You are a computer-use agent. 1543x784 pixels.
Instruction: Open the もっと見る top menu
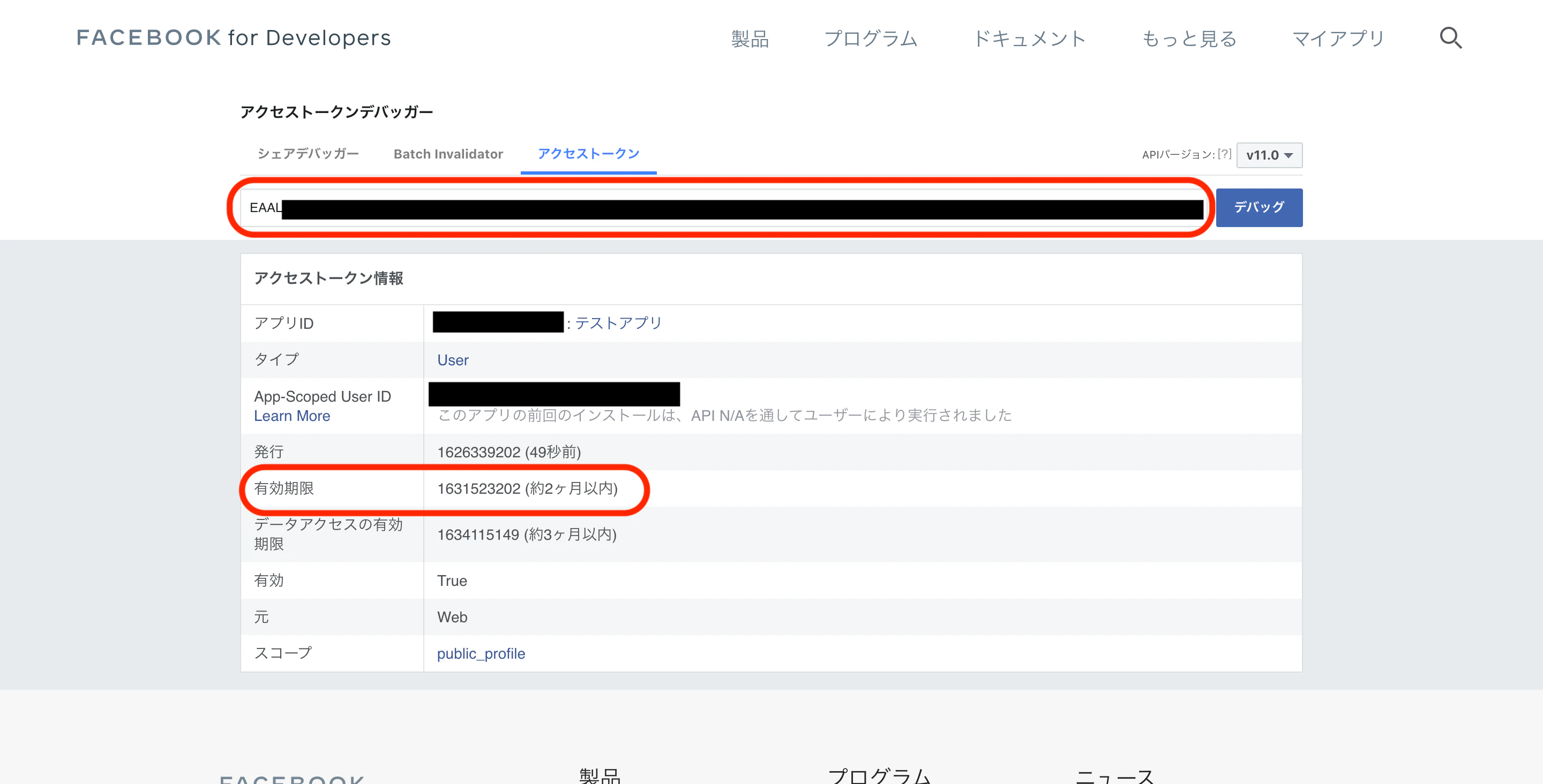click(1189, 39)
